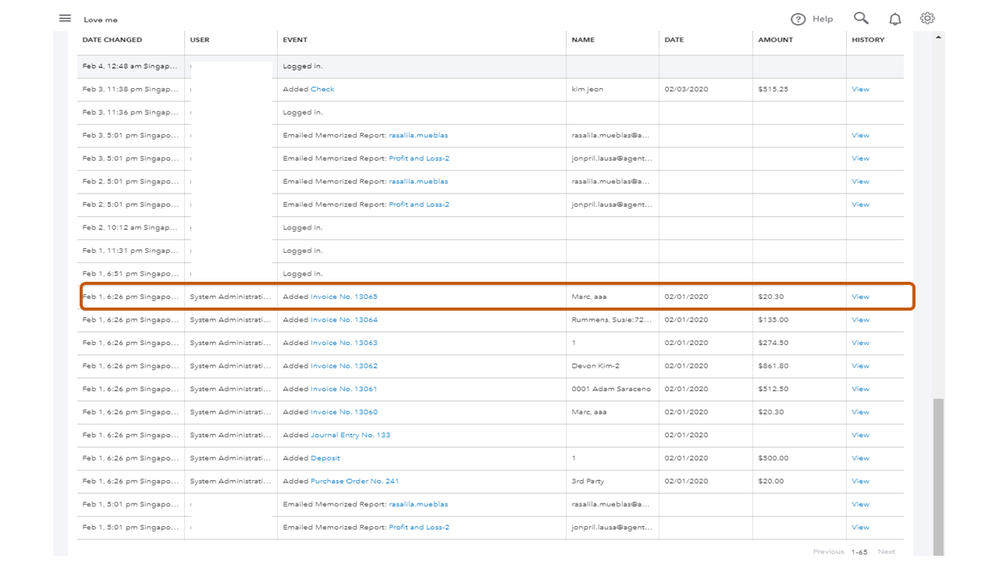Open search with the magnifier icon
999x562 pixels.
[x=861, y=18]
